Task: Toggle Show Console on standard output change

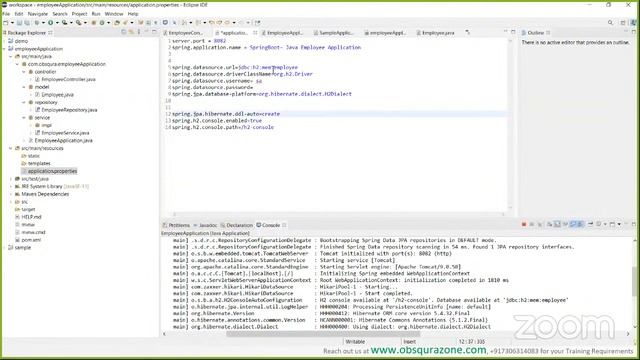Action: [x=573, y=224]
